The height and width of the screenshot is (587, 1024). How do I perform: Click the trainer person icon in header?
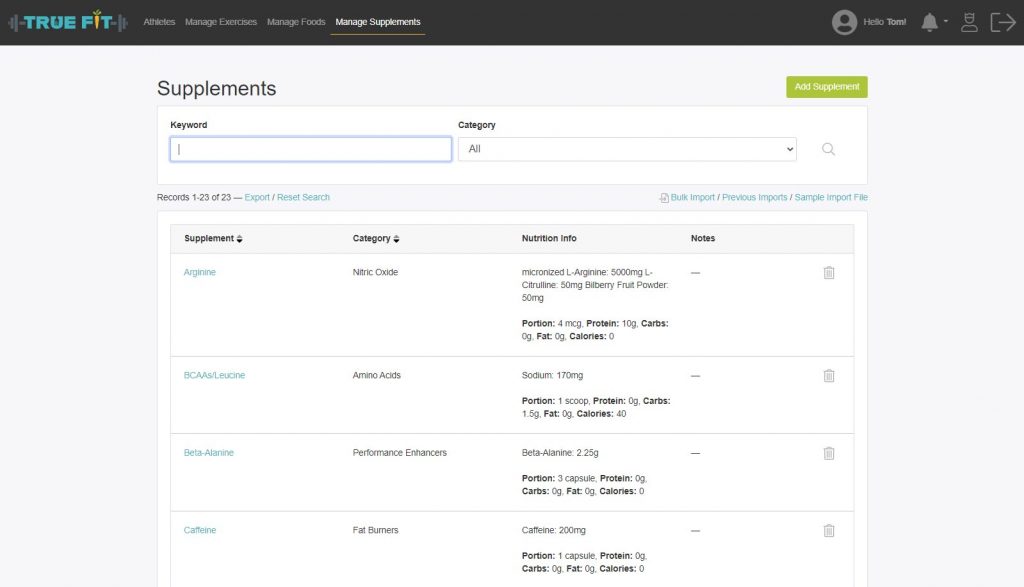coord(969,22)
